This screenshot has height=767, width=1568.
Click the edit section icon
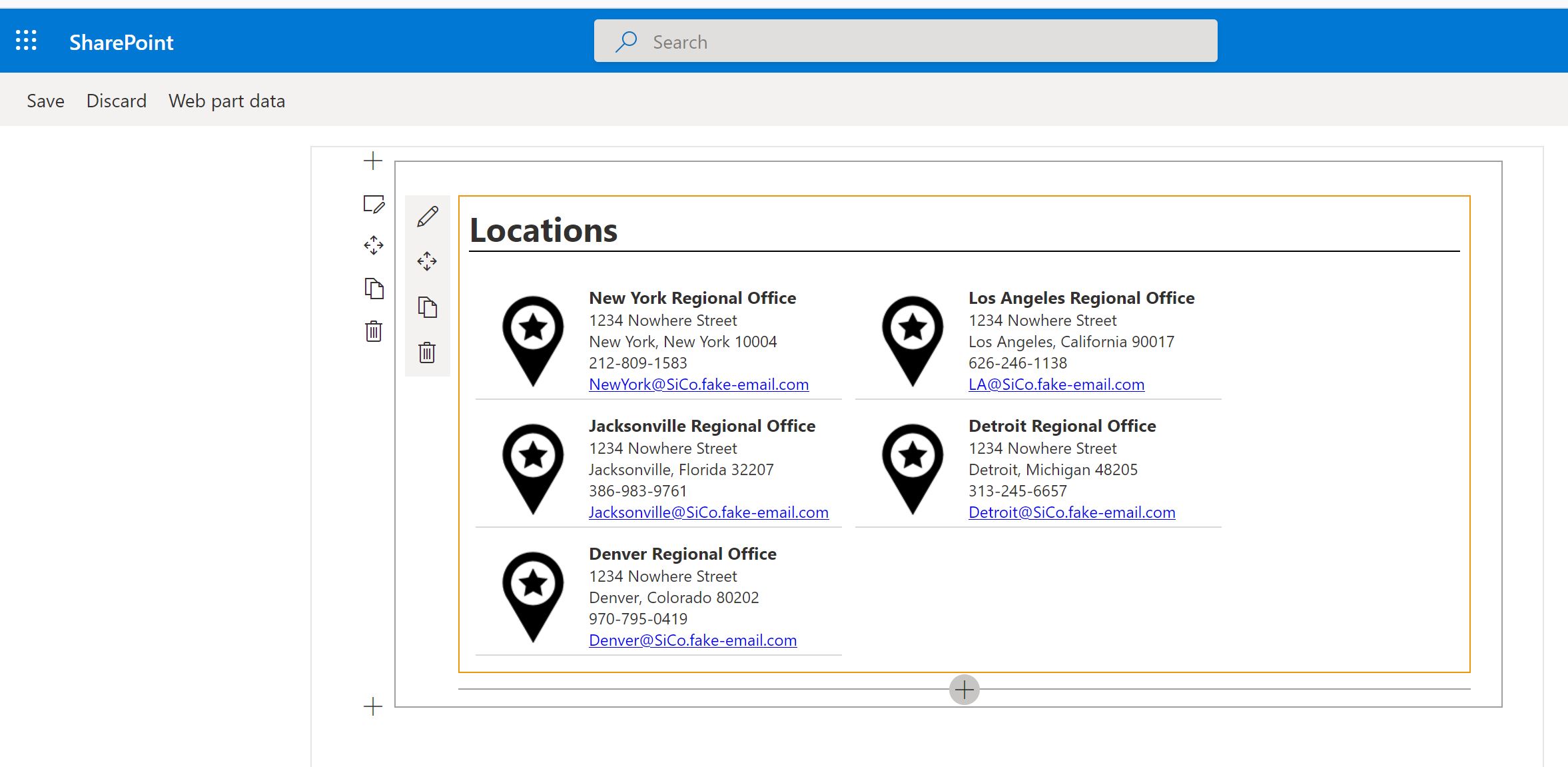[374, 204]
